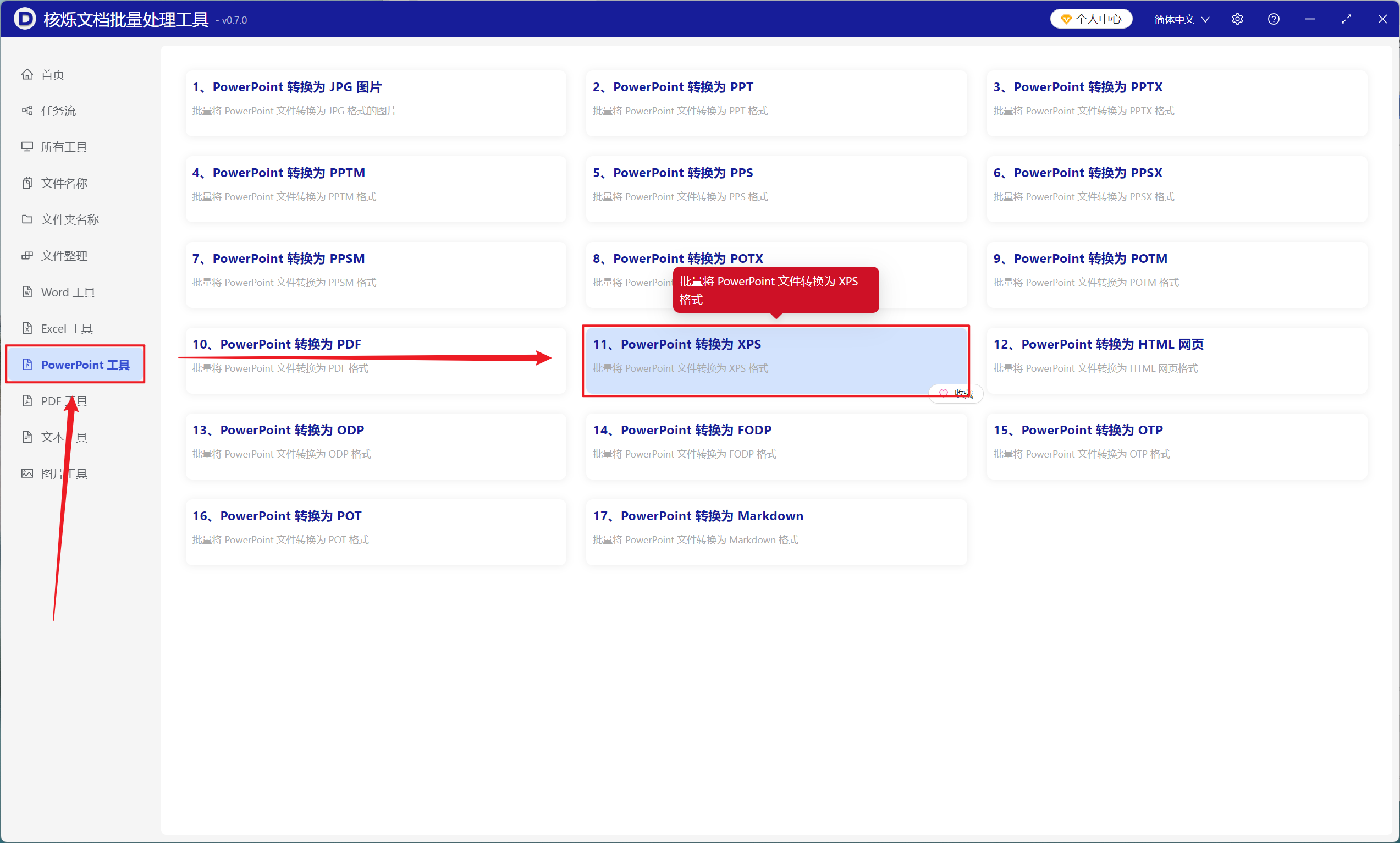Choose PowerPoint 转换为 PPS tool
Image resolution: width=1400 pixels, height=843 pixels.
pos(776,189)
